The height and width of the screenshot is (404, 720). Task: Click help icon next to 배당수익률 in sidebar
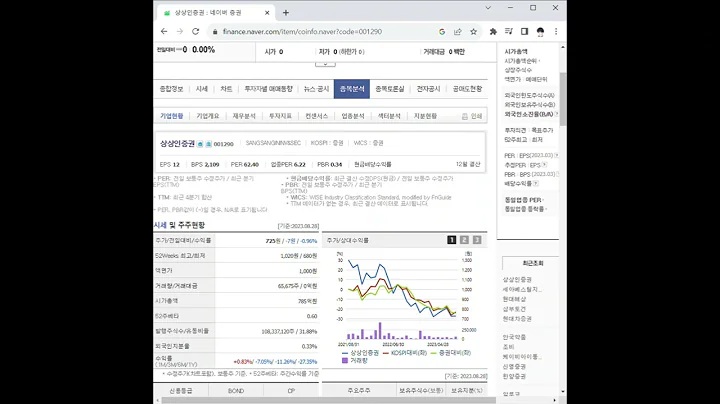pos(536,184)
